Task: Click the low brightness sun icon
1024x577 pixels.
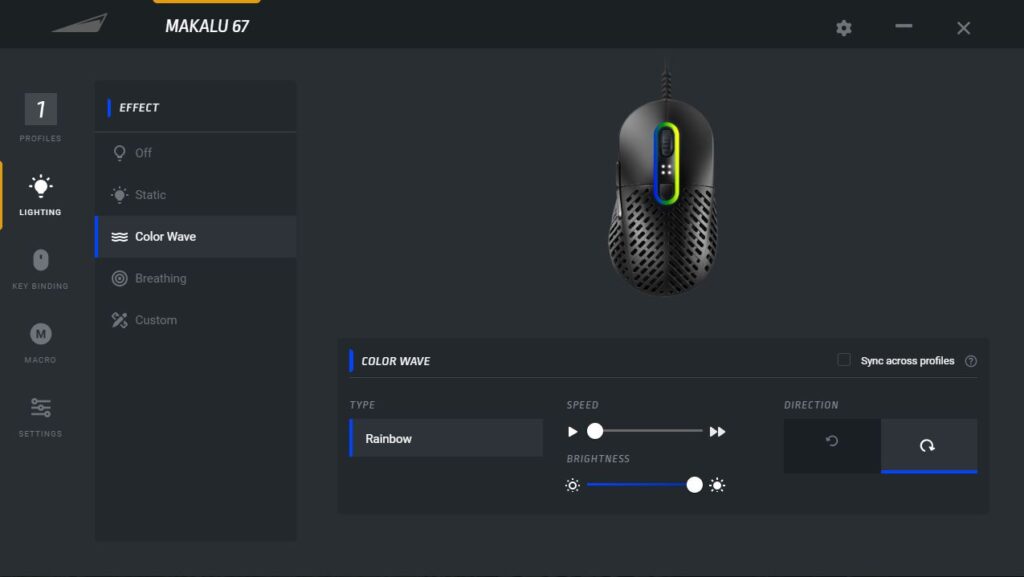Action: tap(572, 485)
